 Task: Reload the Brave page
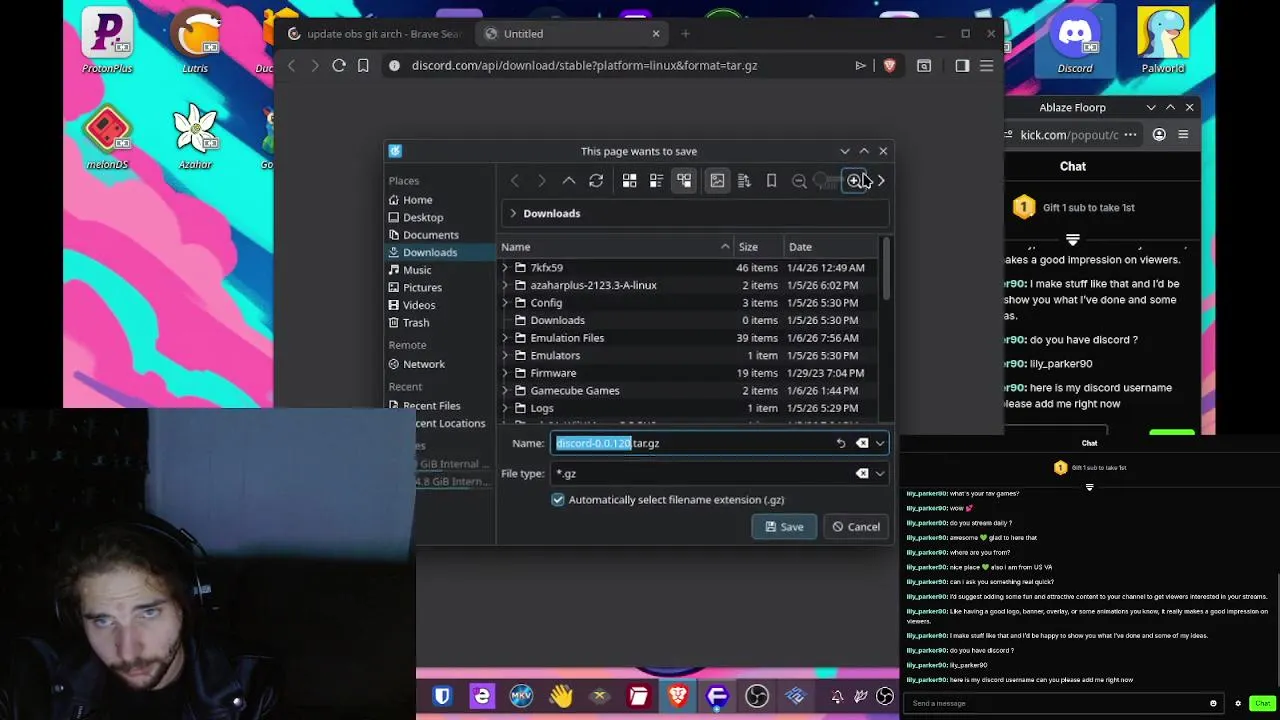pyautogui.click(x=339, y=66)
